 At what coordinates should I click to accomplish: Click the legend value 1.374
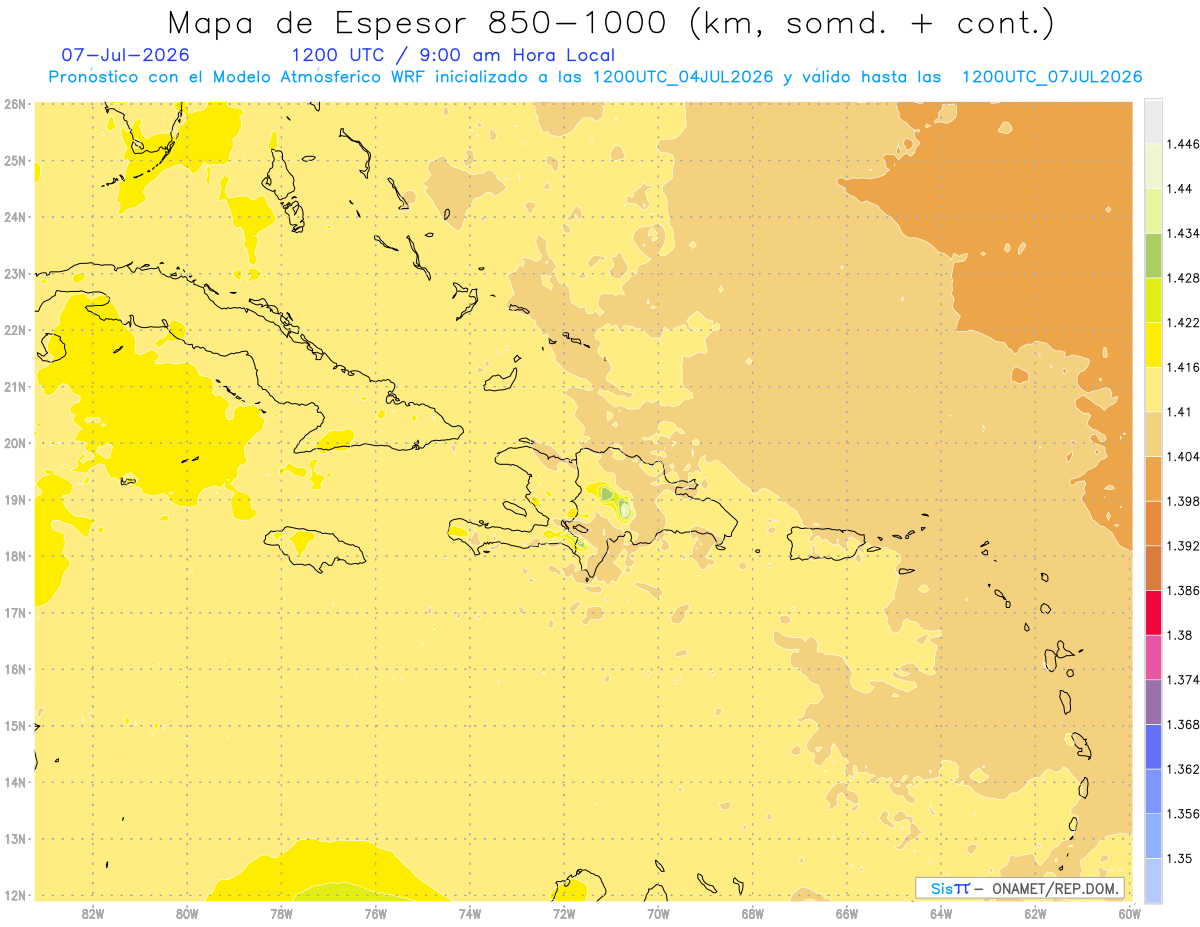tap(1185, 680)
